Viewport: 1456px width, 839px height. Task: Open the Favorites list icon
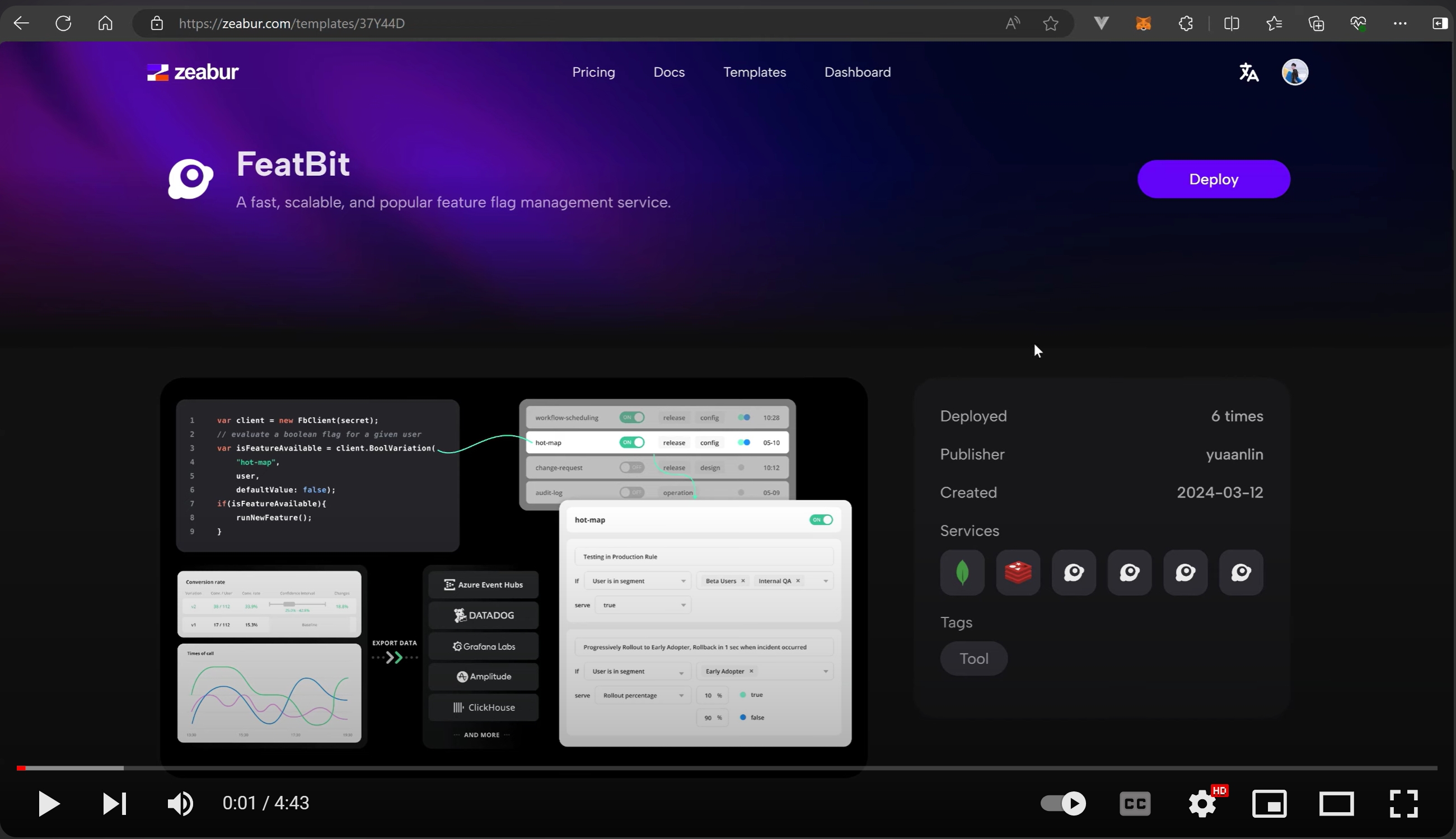tap(1274, 23)
